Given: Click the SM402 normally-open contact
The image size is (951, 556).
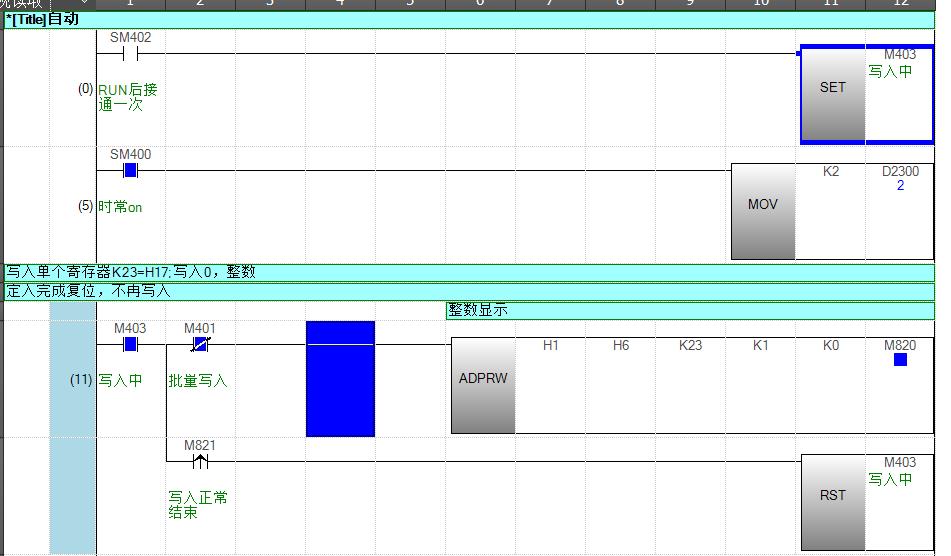Looking at the screenshot, I should 130,54.
